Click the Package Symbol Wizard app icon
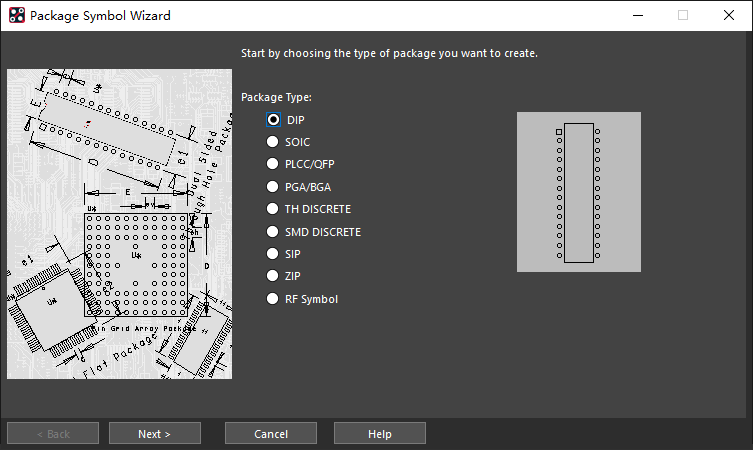Image resolution: width=753 pixels, height=450 pixels. (x=16, y=16)
